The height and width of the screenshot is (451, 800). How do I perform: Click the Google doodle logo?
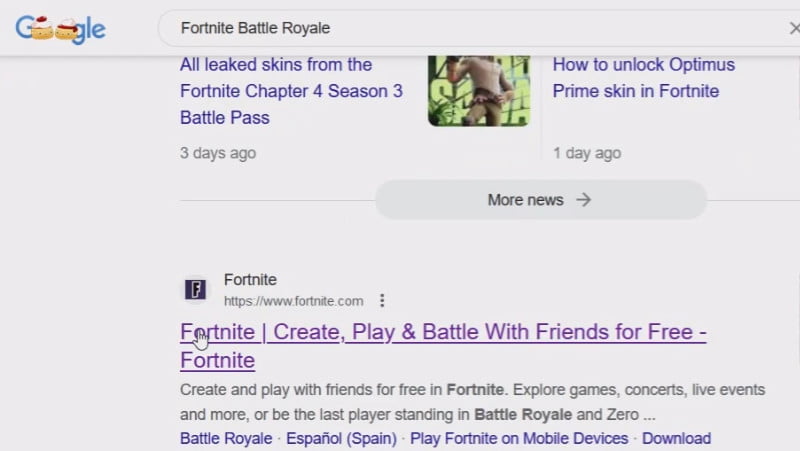tap(60, 29)
